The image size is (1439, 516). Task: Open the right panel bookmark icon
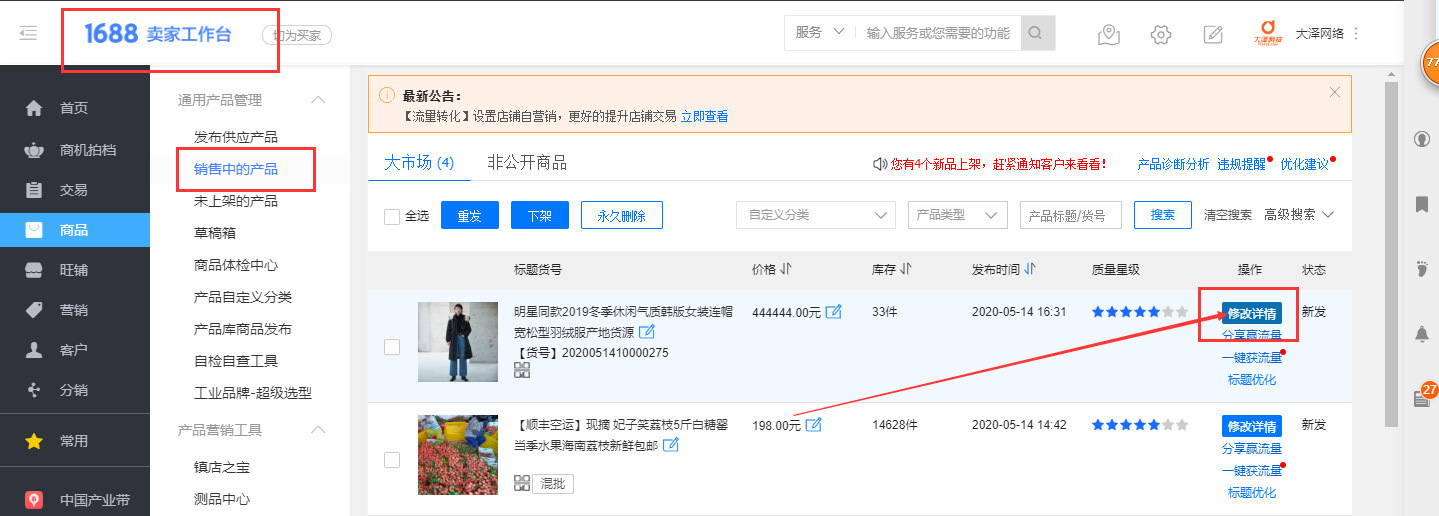point(1421,204)
